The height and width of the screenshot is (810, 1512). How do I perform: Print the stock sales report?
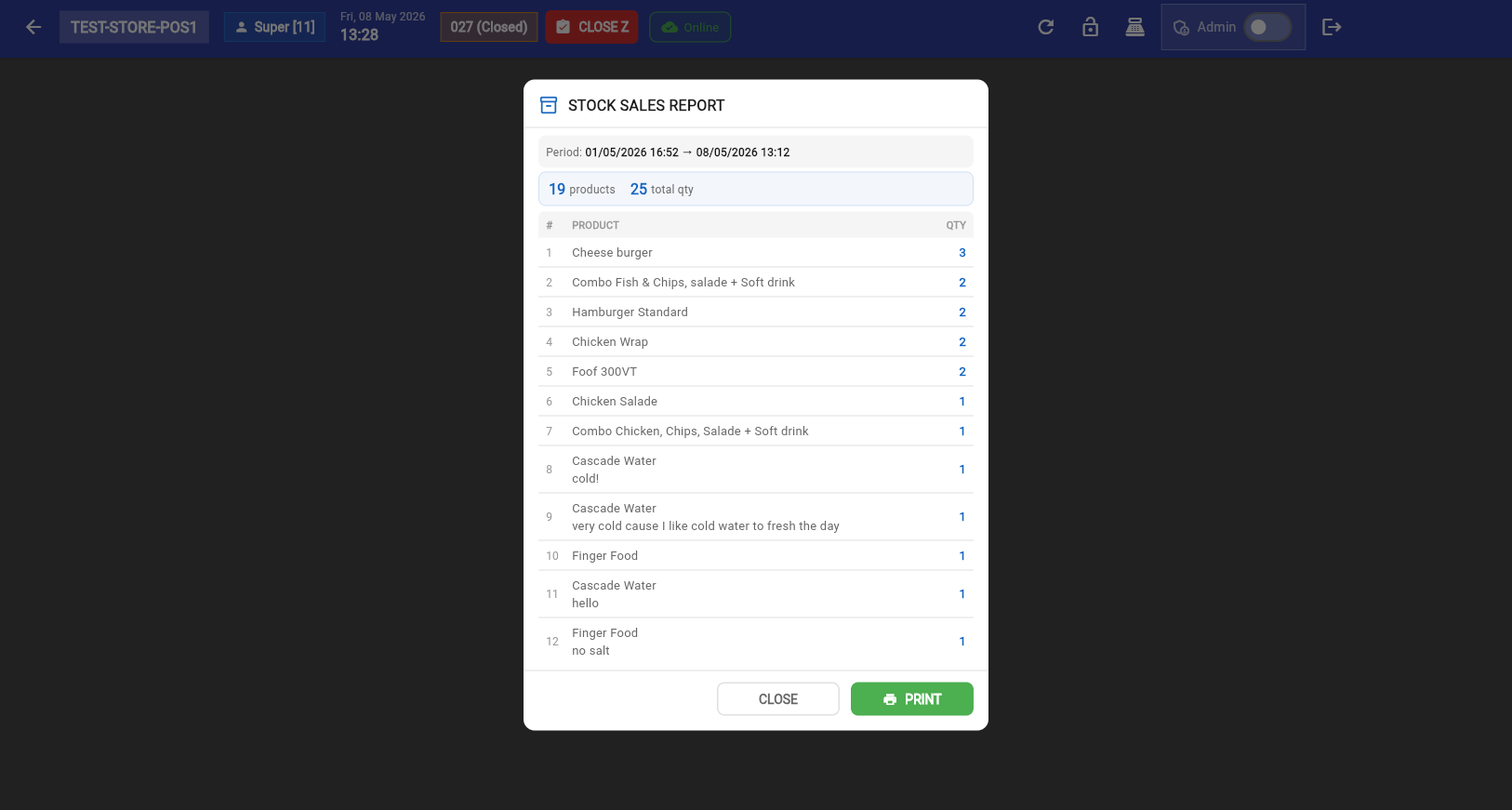tap(912, 699)
